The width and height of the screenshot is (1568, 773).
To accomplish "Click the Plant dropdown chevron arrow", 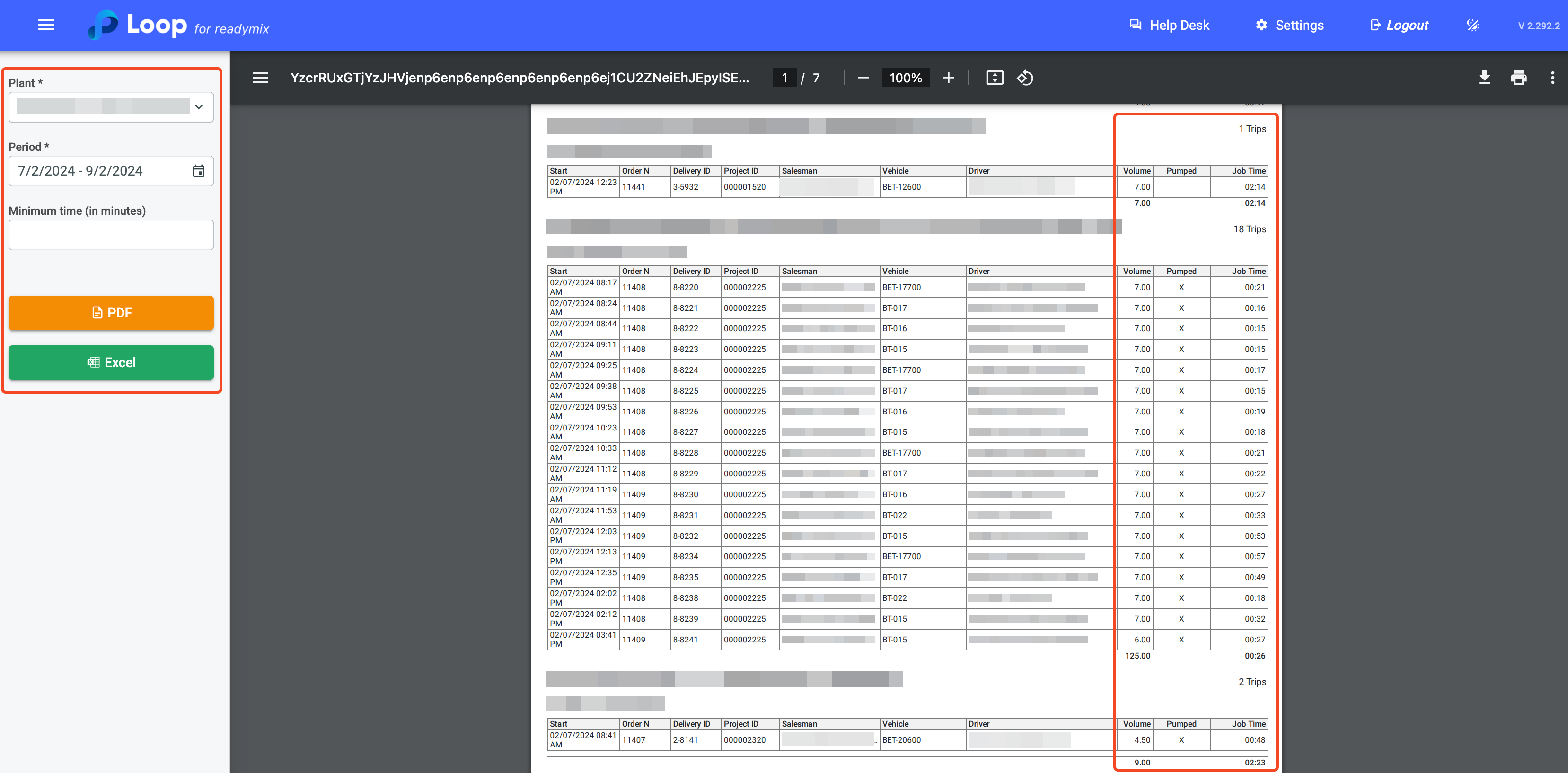I will 198,107.
